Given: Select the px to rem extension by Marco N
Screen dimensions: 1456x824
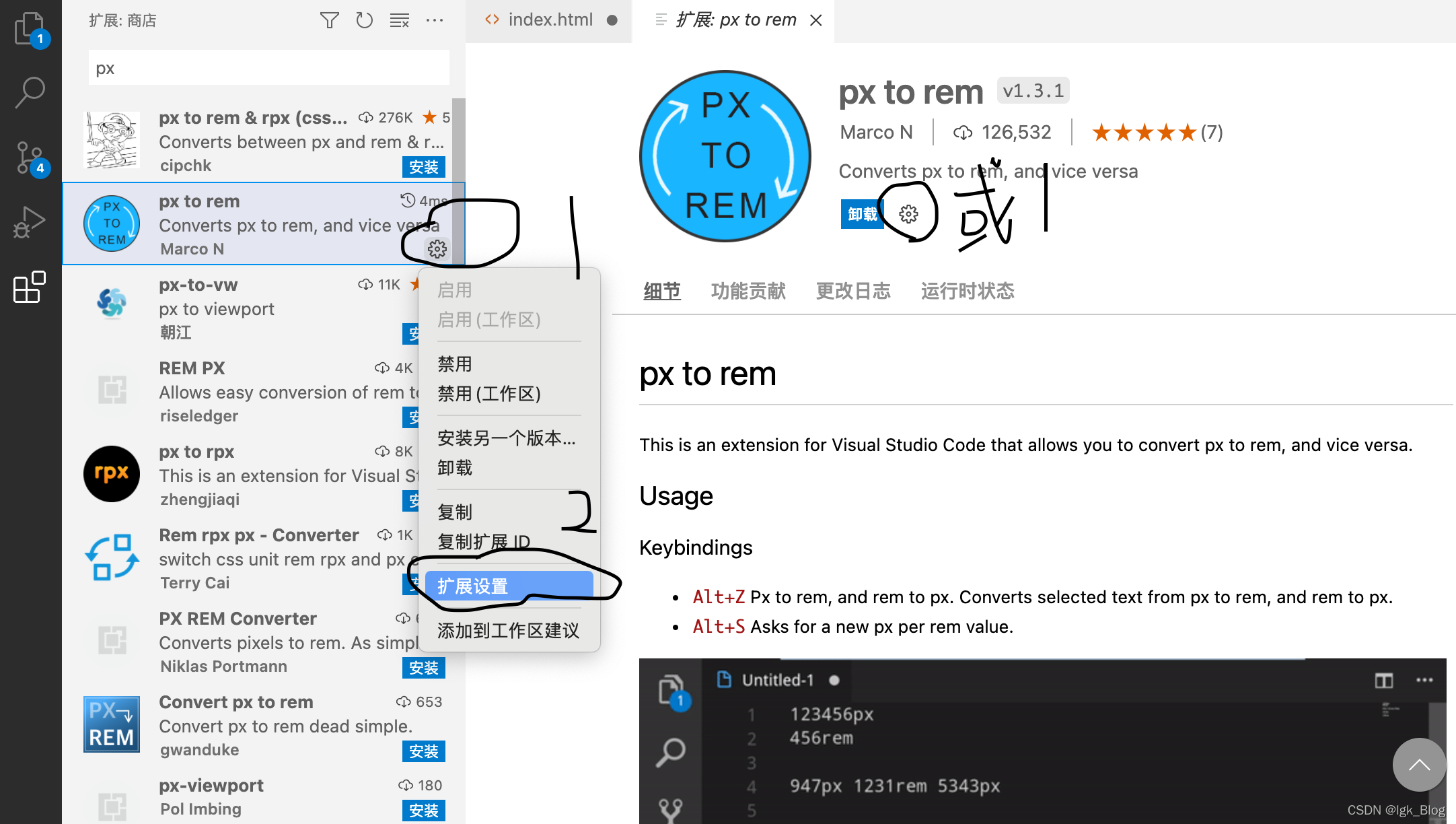Looking at the screenshot, I should click(258, 224).
